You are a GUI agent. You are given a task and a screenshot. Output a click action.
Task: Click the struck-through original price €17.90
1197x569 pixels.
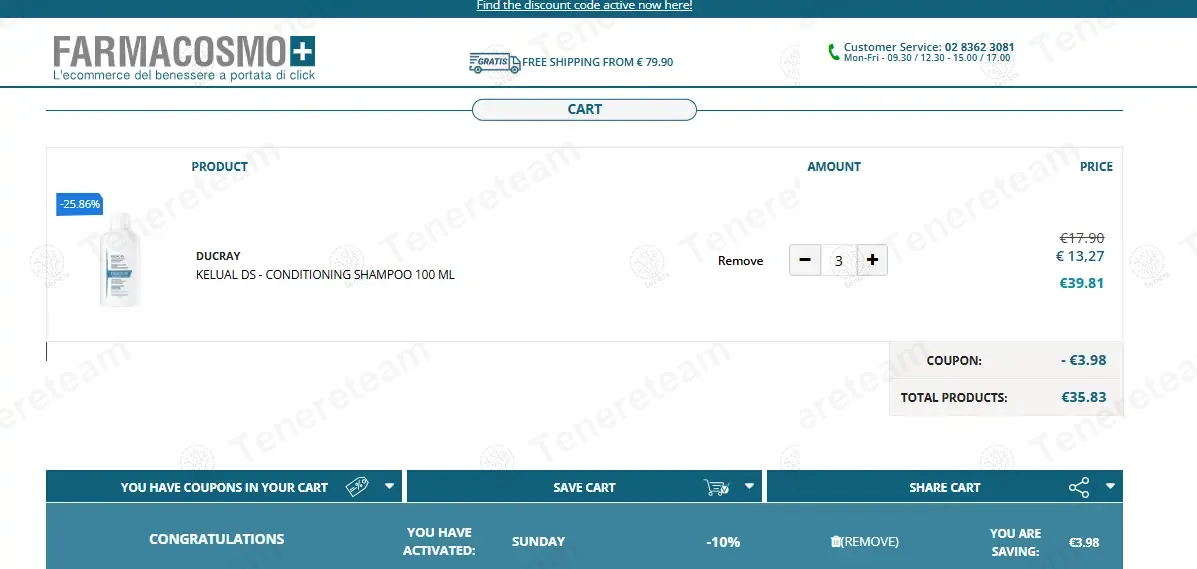(1082, 238)
